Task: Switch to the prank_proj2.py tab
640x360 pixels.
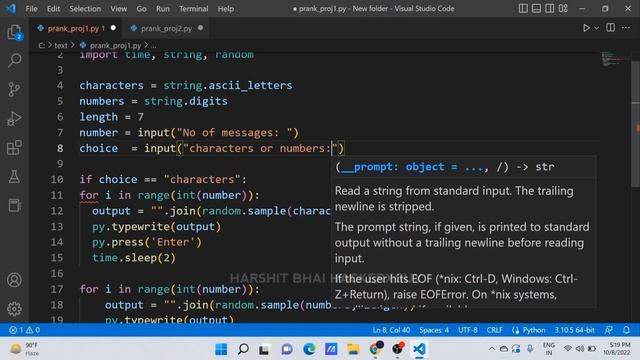Action: coord(167,28)
